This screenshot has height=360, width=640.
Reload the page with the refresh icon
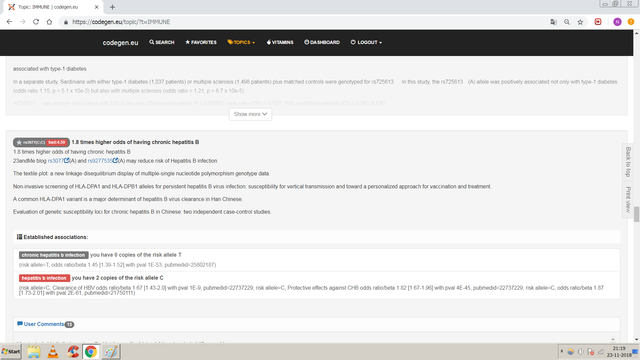36,22
